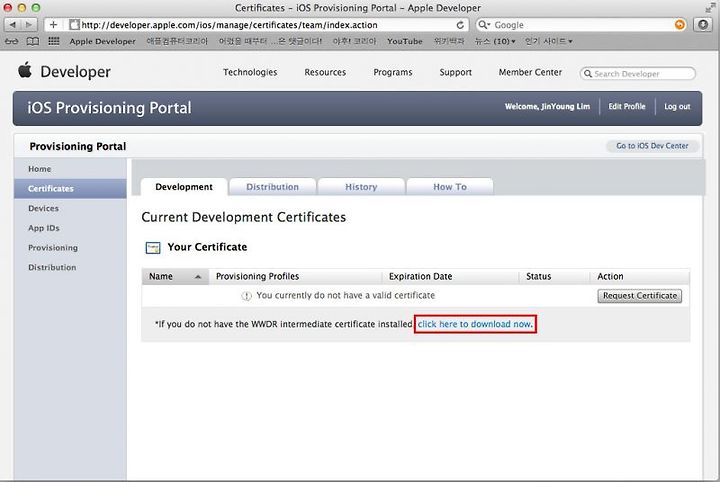Click the Log out link
This screenshot has height=482, width=720.
click(x=677, y=106)
